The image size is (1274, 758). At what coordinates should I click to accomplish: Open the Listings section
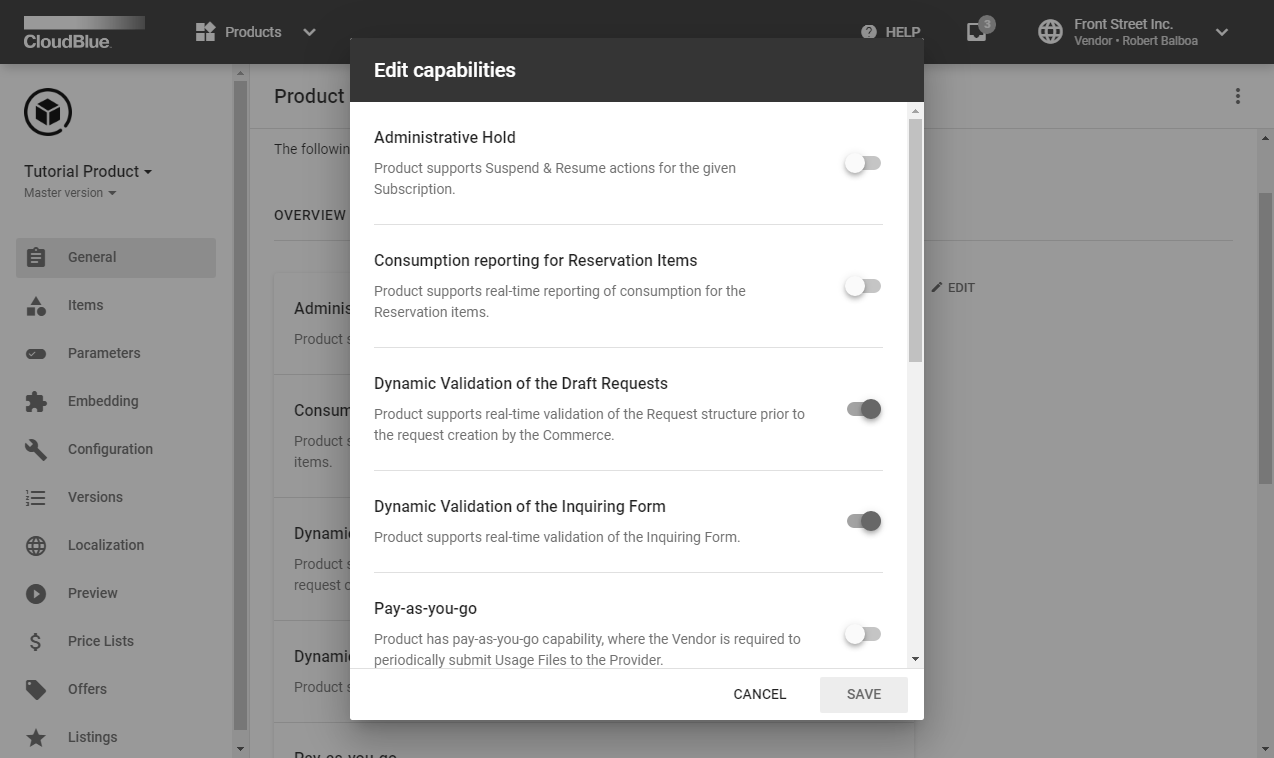click(92, 737)
